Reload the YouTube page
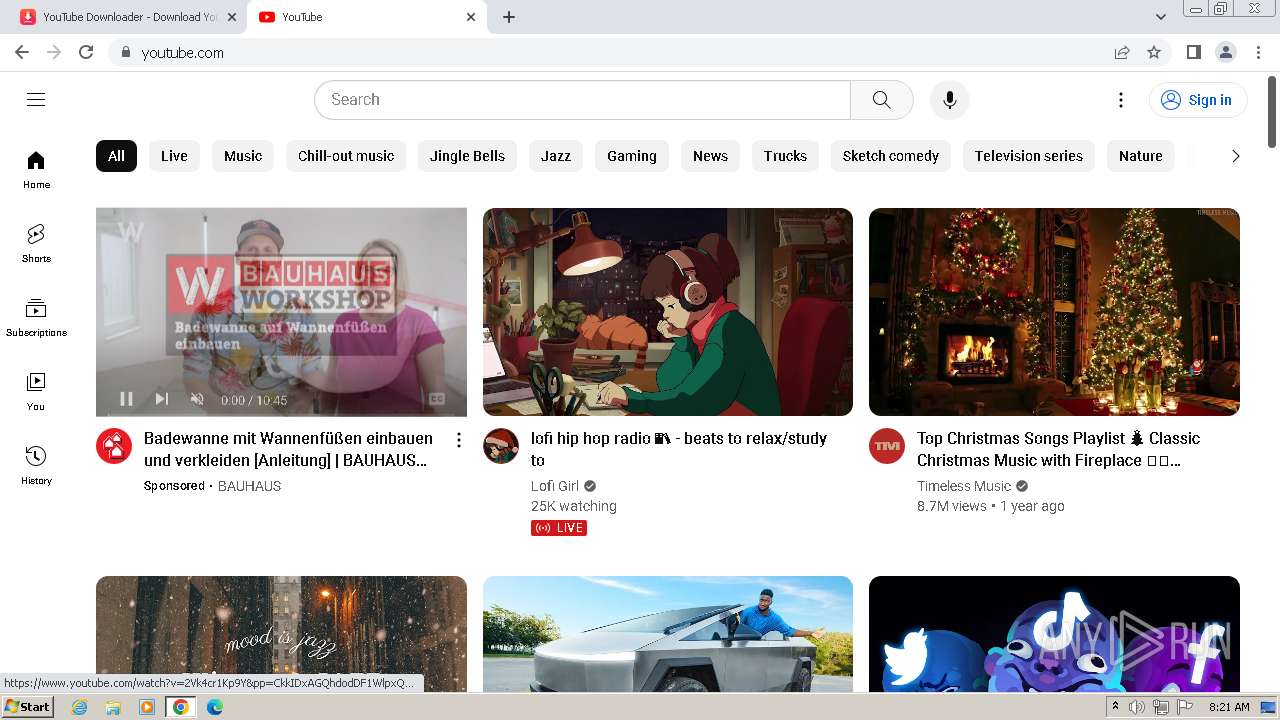The width and height of the screenshot is (1280, 720). point(86,52)
